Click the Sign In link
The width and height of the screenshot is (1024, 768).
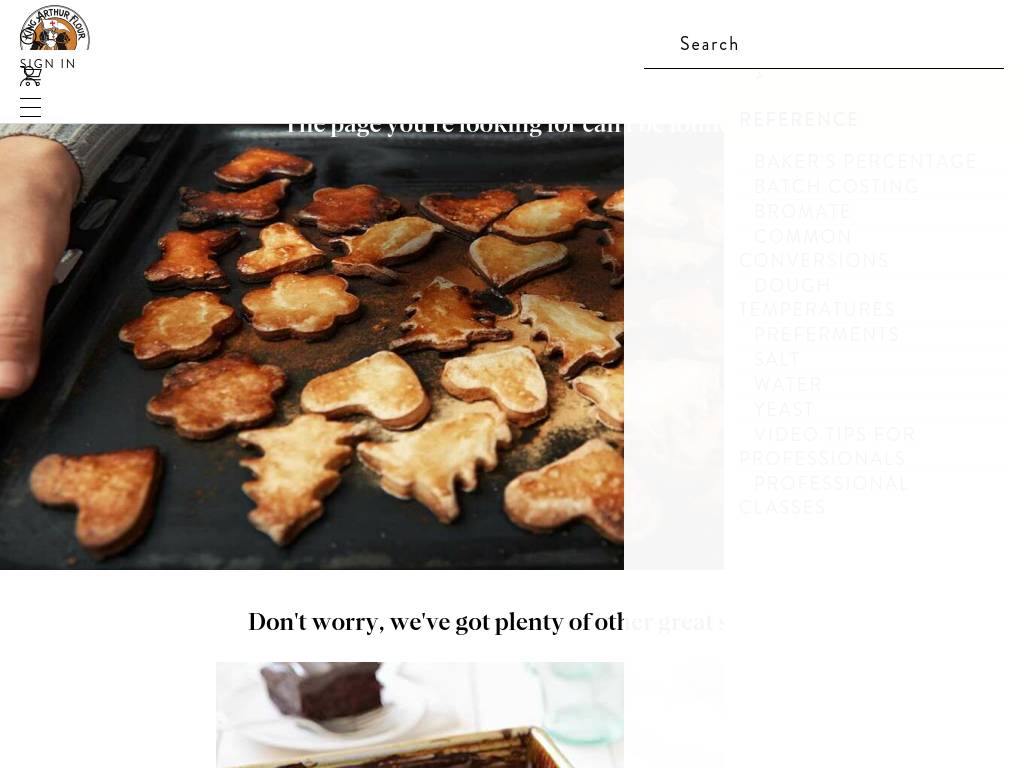click(x=48, y=63)
